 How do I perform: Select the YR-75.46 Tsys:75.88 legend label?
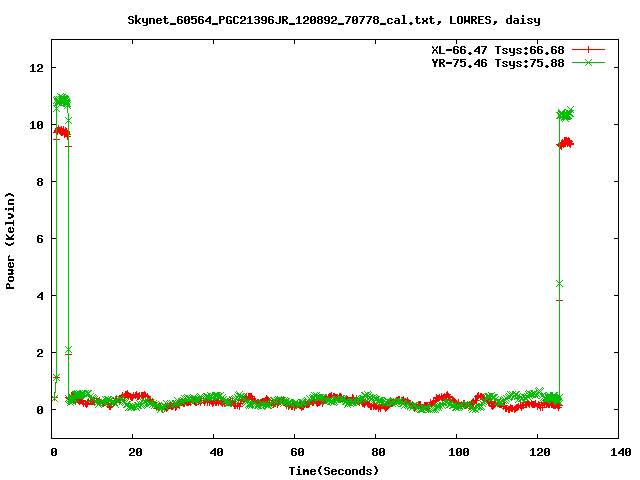[498, 63]
